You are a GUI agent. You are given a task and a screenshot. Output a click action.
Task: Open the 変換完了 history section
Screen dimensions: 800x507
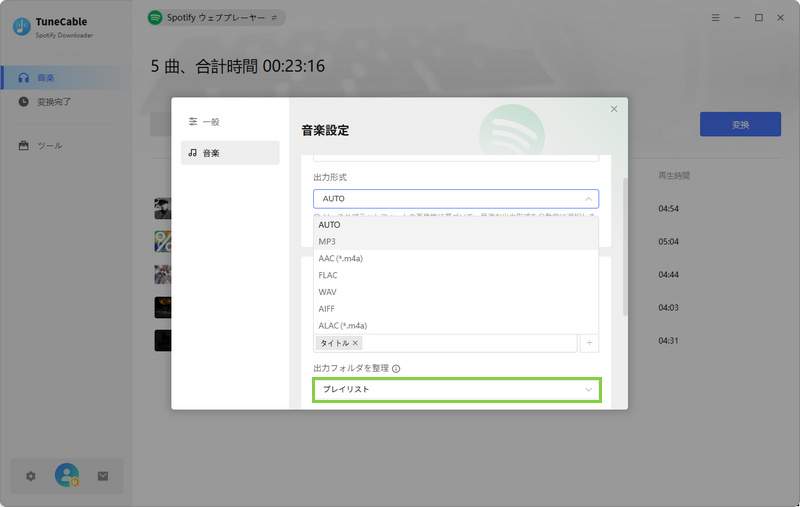click(x=64, y=102)
